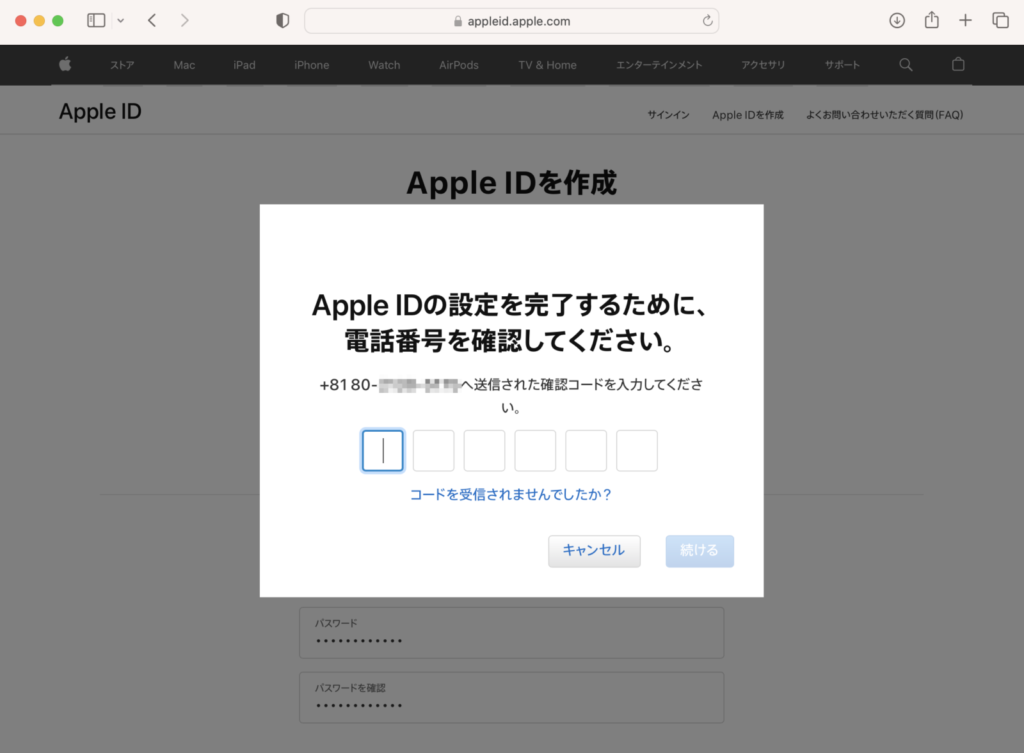This screenshot has width=1024, height=753.
Task: Open the ストア menu item
Action: click(122, 65)
